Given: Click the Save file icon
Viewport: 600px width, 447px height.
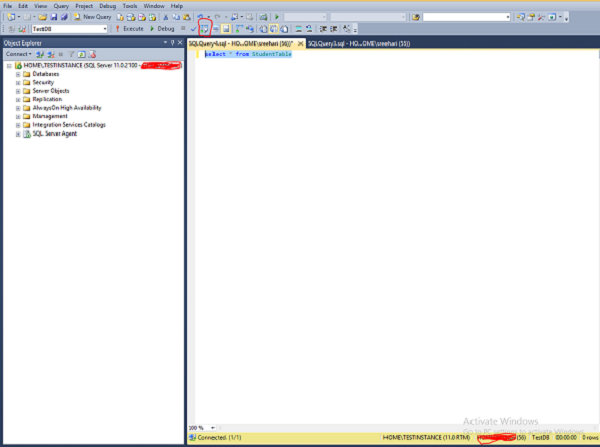Looking at the screenshot, I should pyautogui.click(x=54, y=17).
